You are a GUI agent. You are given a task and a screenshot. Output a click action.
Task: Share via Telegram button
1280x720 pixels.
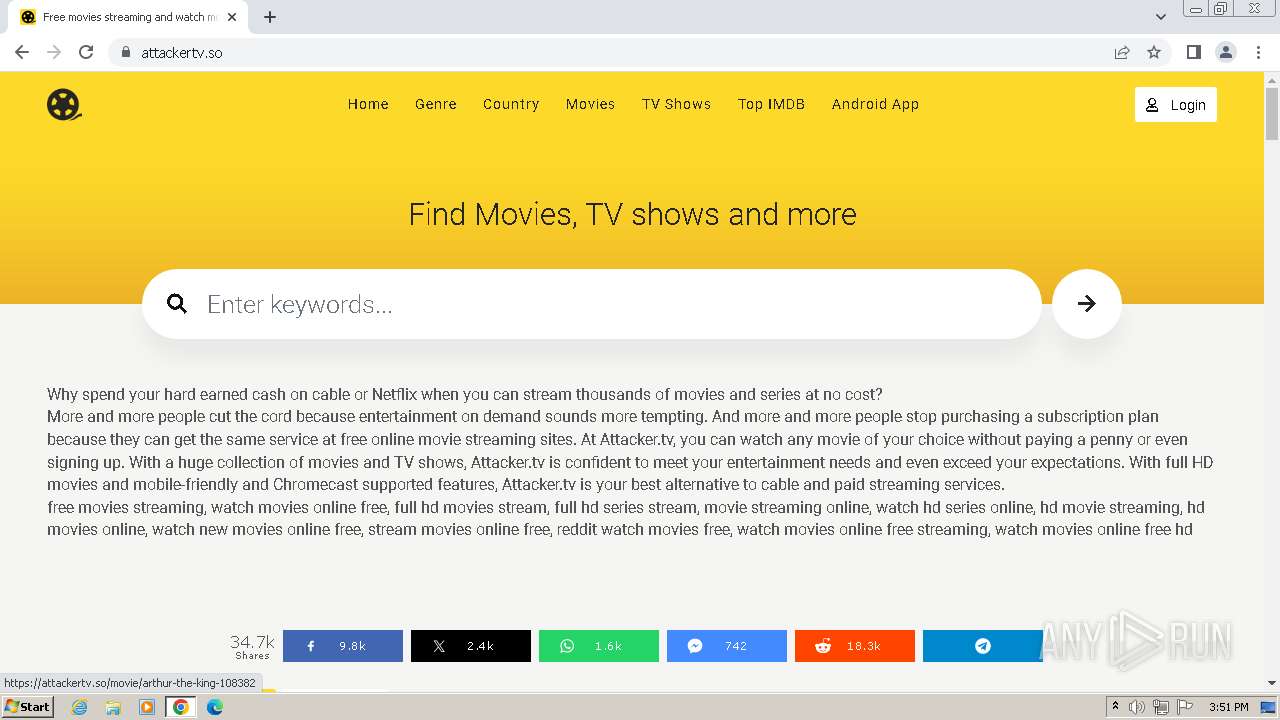983,646
